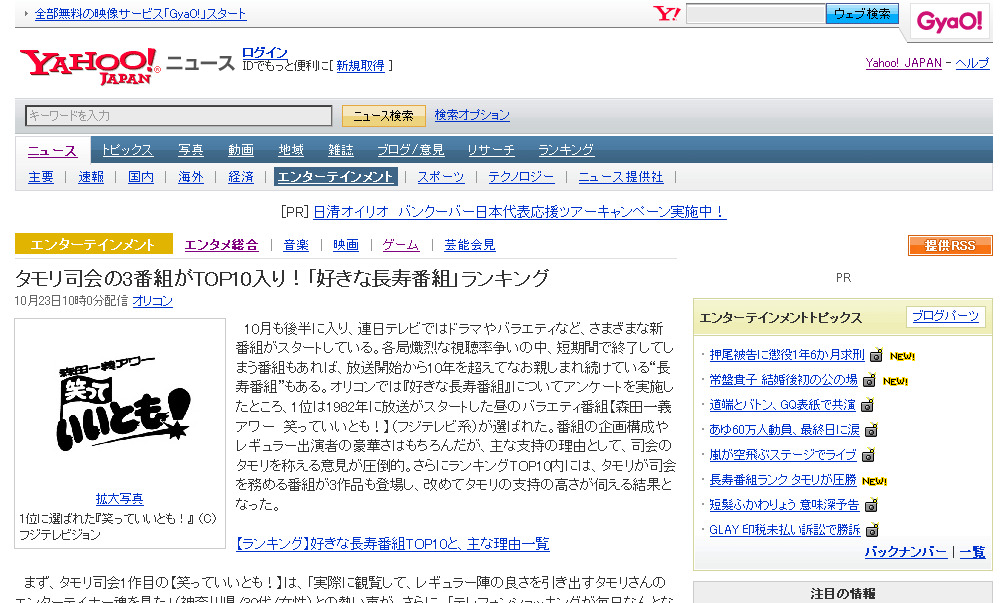Open the 映画 subcategory
The width and height of the screenshot is (1008, 603).
tap(346, 245)
